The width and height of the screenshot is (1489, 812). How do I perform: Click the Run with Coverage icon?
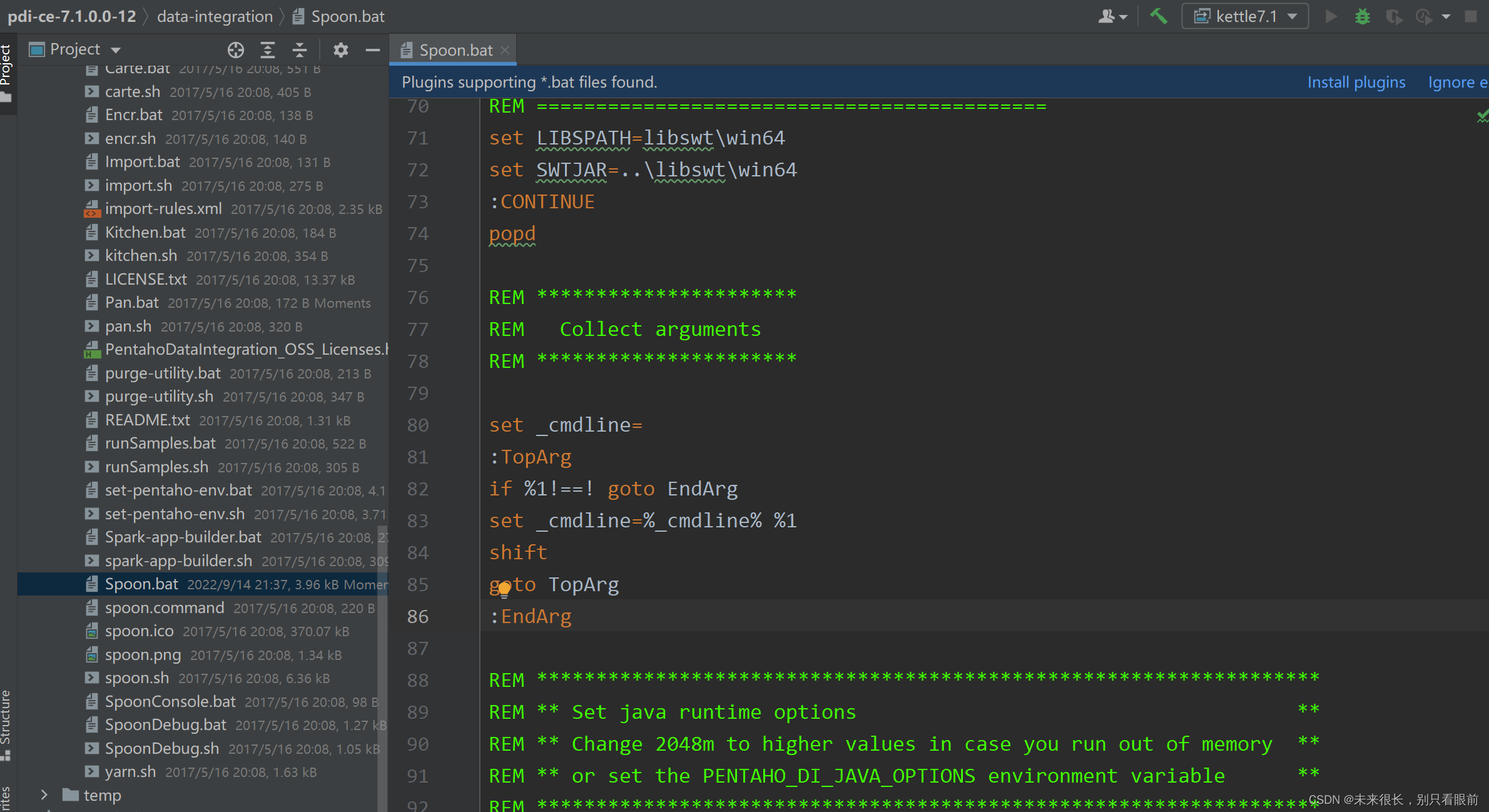(1393, 16)
